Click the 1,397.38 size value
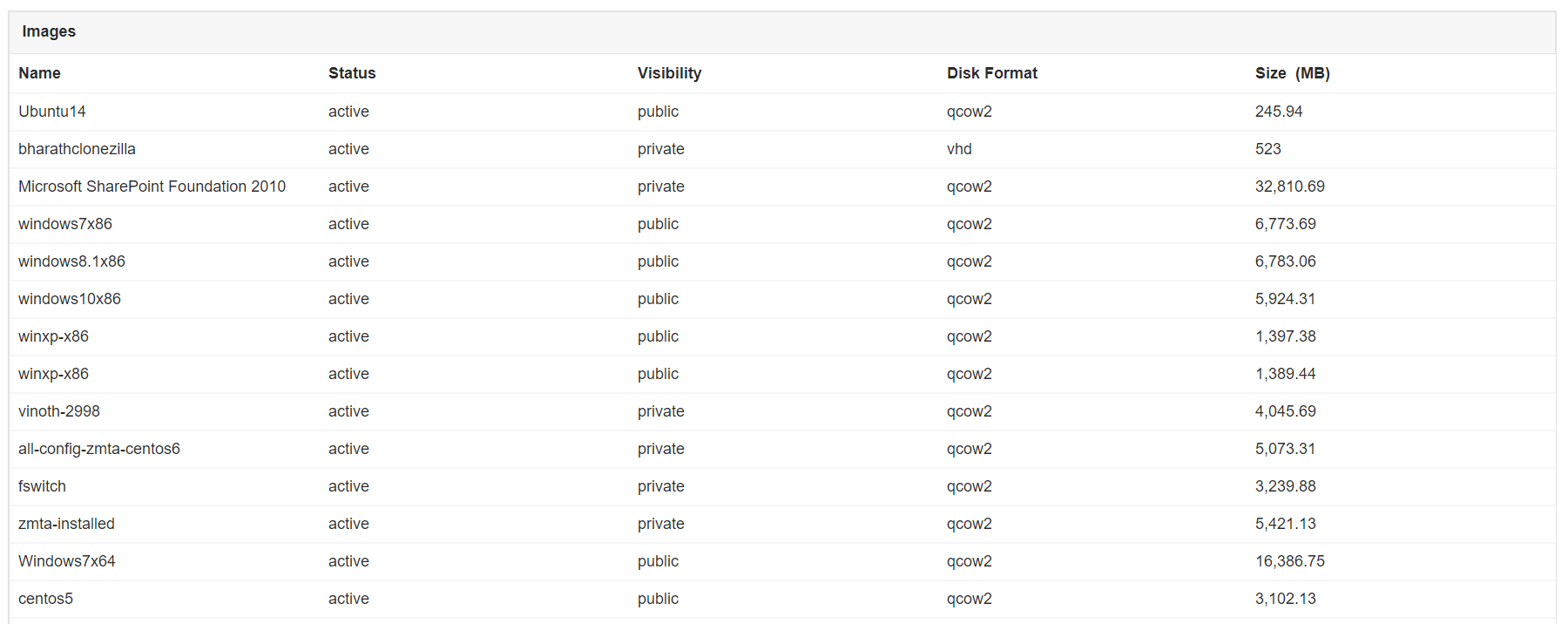Screen dimensions: 1568x624 pyautogui.click(x=1285, y=336)
